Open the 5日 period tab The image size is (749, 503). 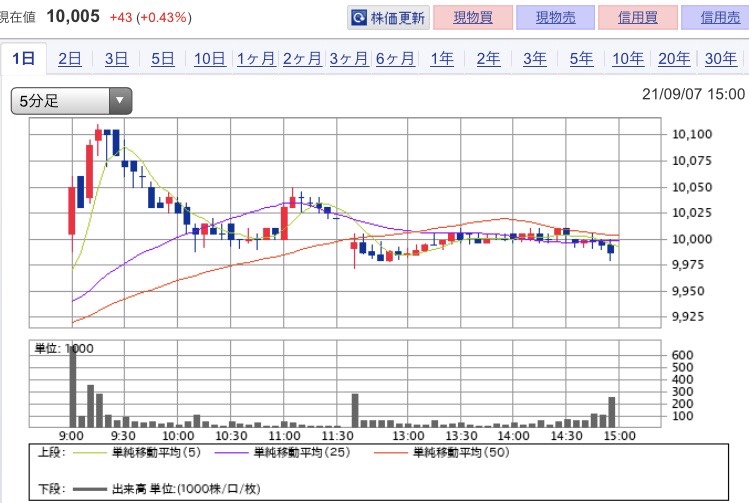click(163, 59)
